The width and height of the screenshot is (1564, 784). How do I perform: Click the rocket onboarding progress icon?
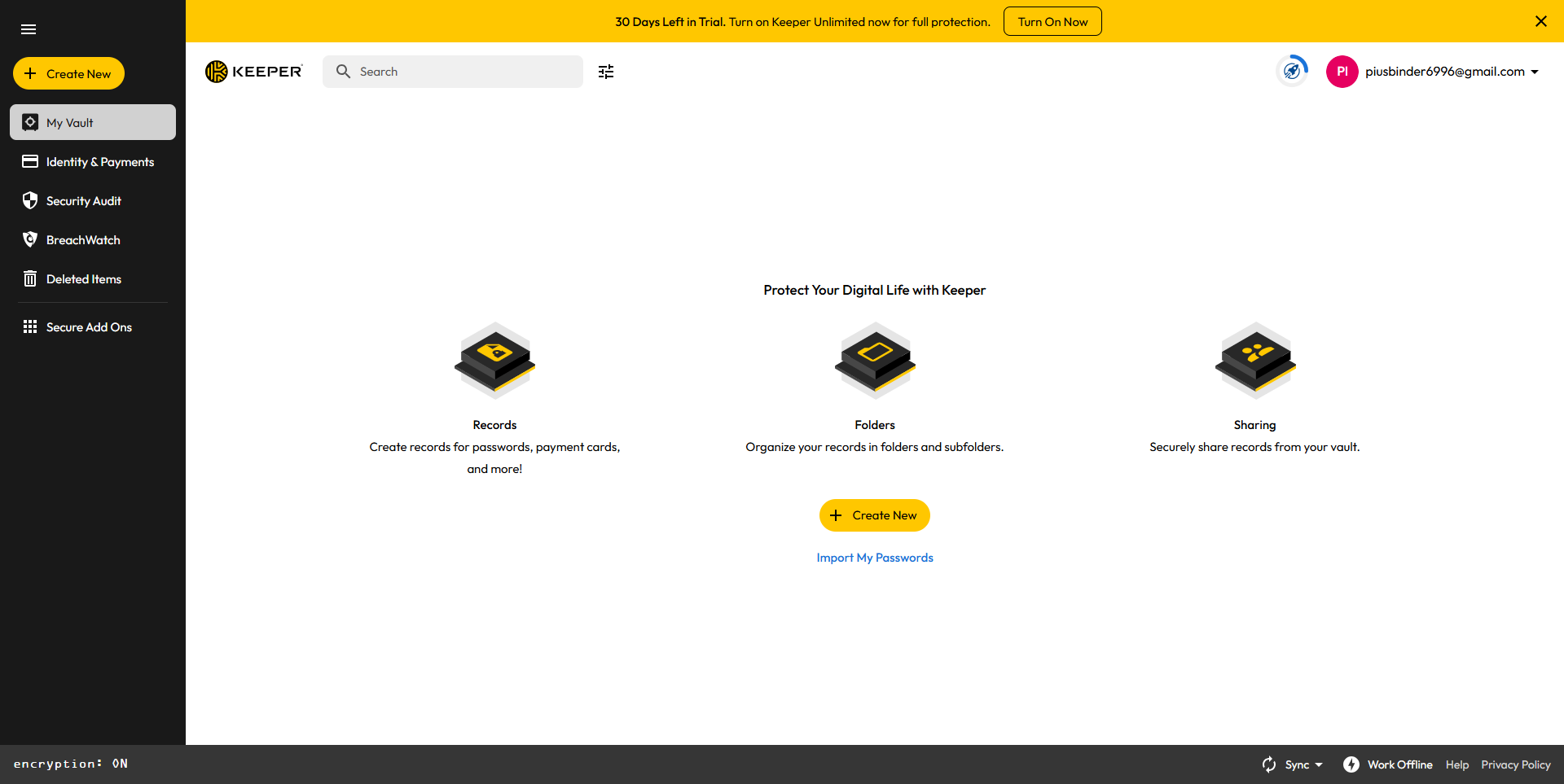(1292, 72)
